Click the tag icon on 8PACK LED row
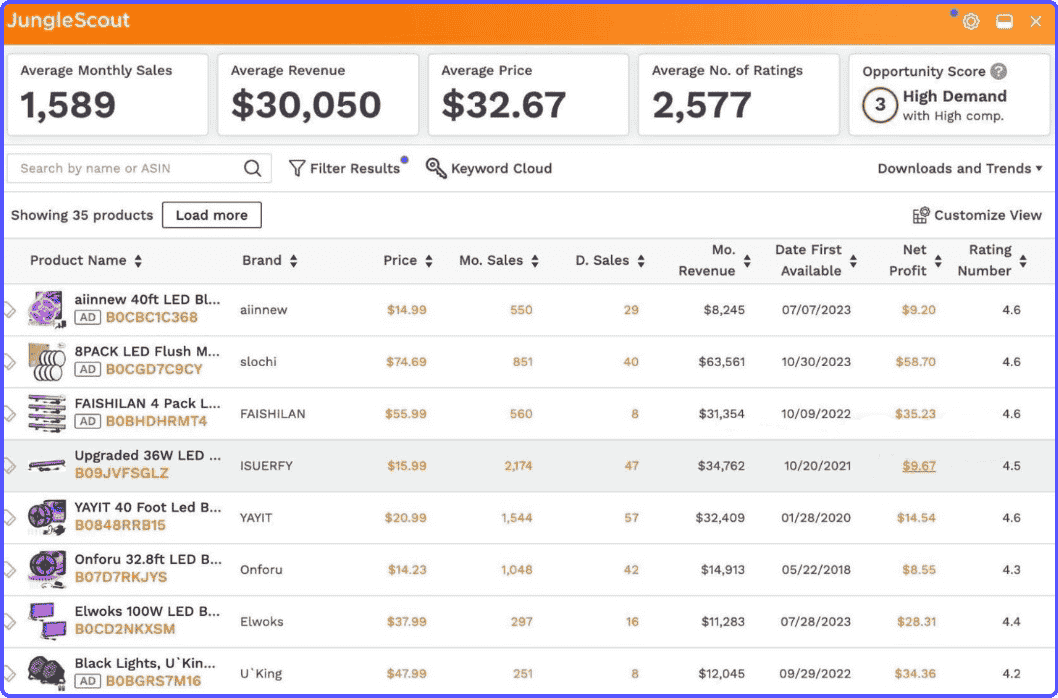The image size is (1058, 698). tap(9, 362)
